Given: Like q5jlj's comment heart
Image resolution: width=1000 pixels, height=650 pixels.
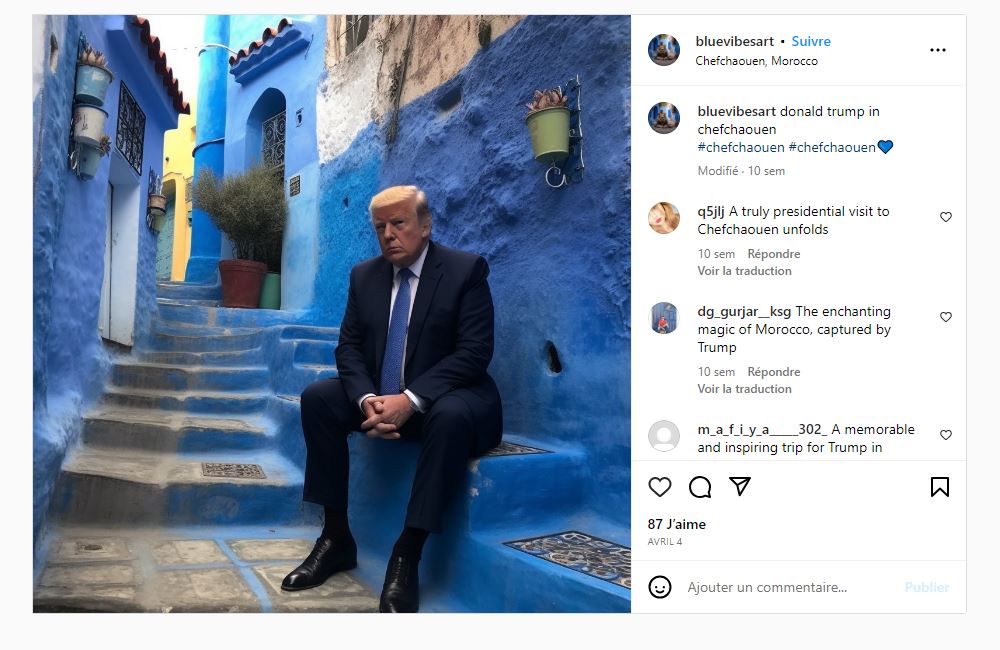Looking at the screenshot, I should pos(946,217).
